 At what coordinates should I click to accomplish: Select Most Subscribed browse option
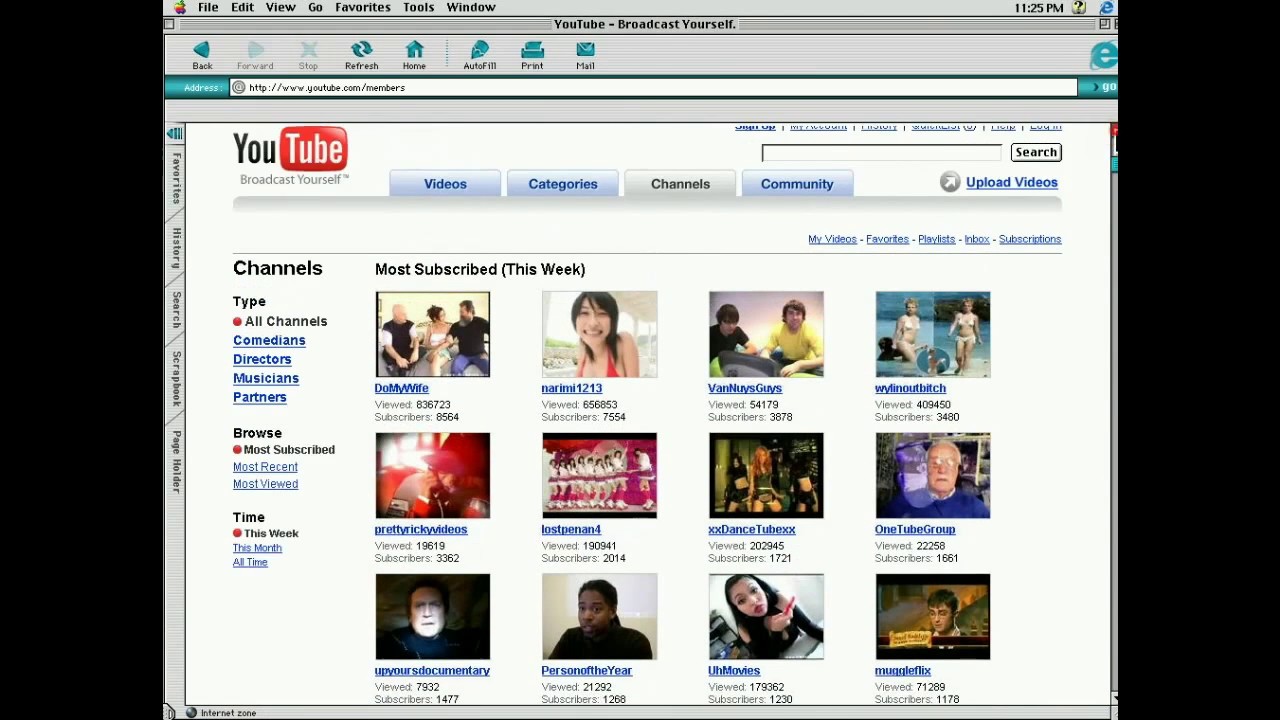289,450
